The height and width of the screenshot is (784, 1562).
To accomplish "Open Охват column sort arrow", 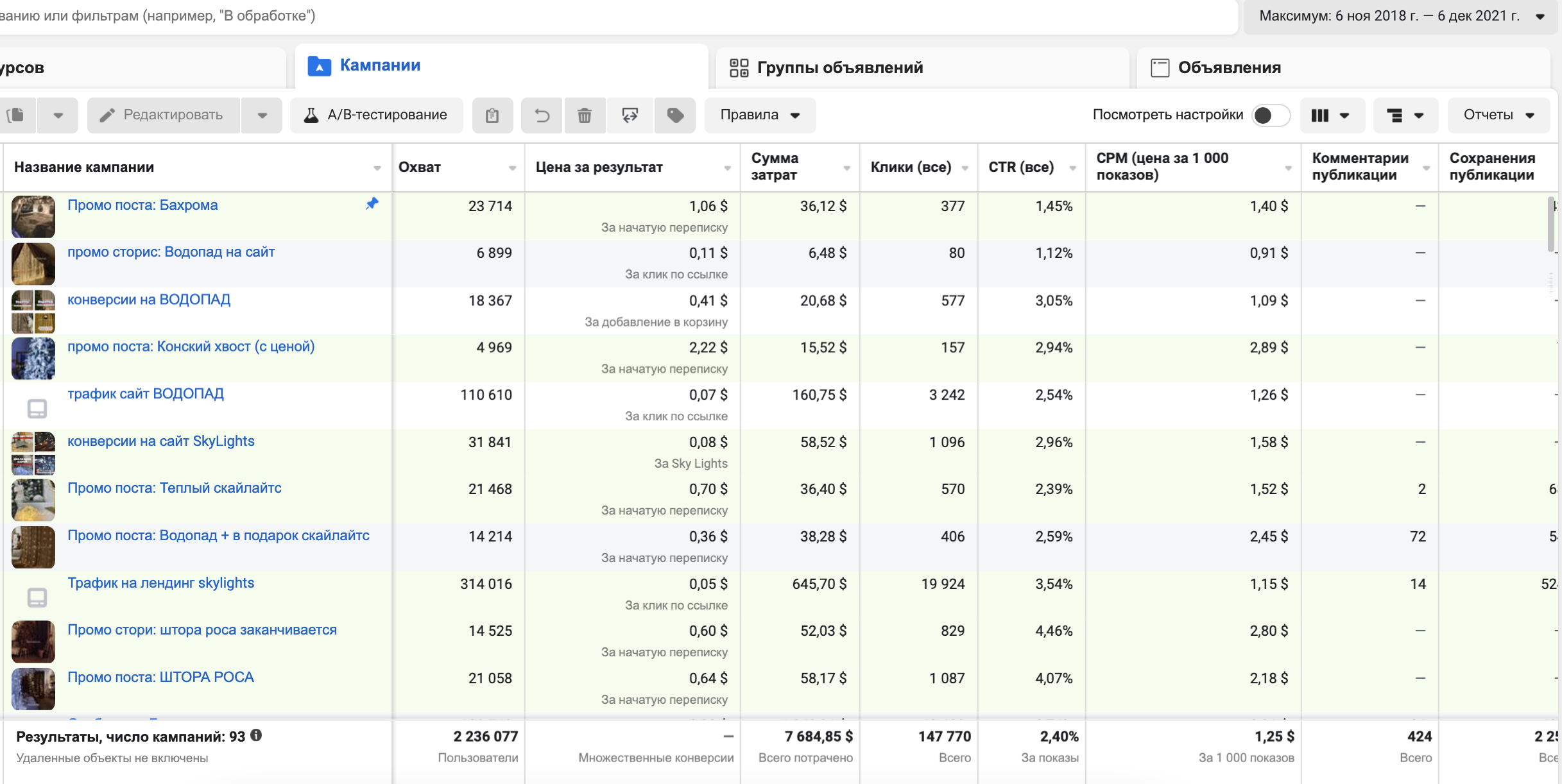I will (x=512, y=168).
